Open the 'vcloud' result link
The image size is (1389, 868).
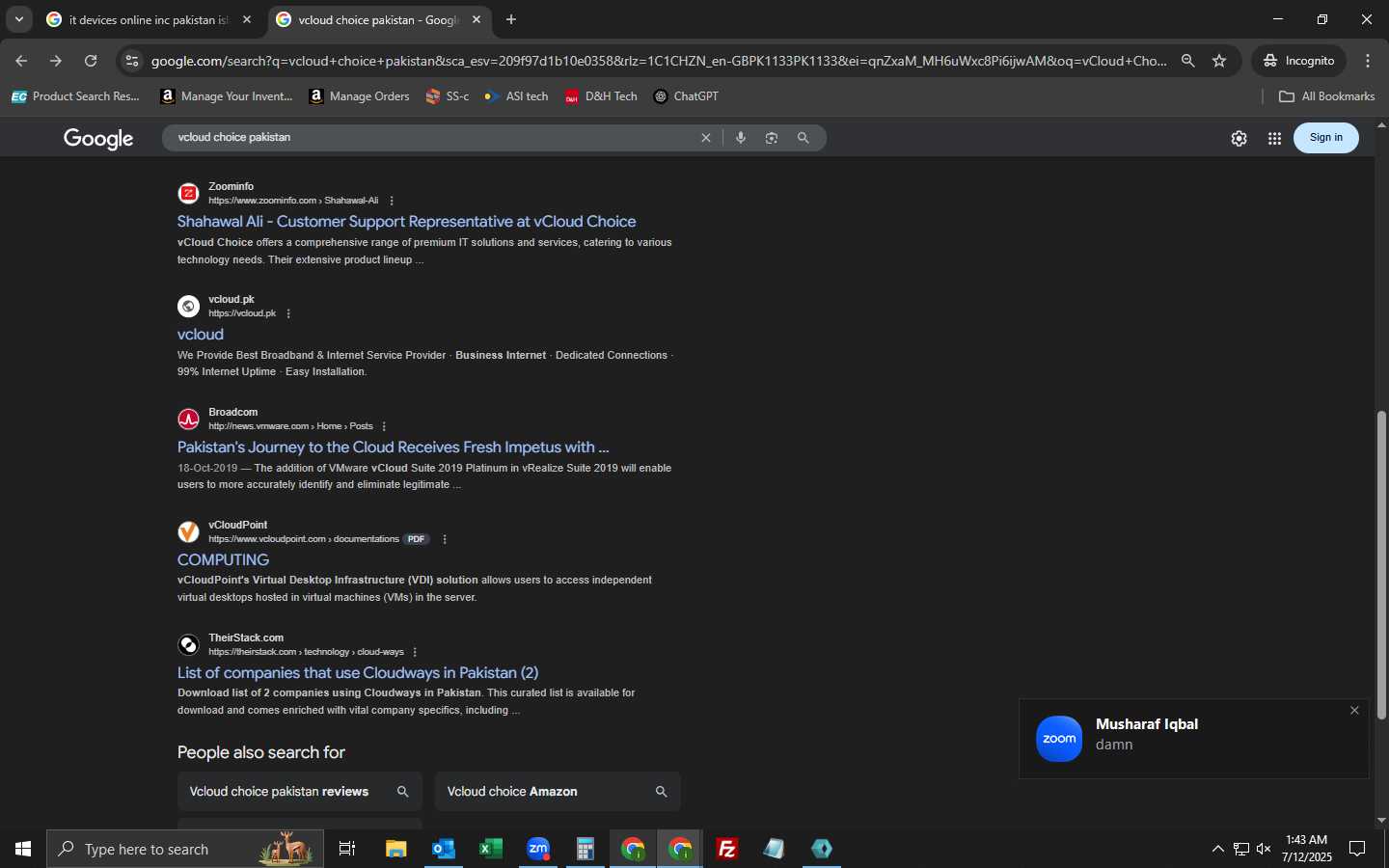tap(201, 334)
